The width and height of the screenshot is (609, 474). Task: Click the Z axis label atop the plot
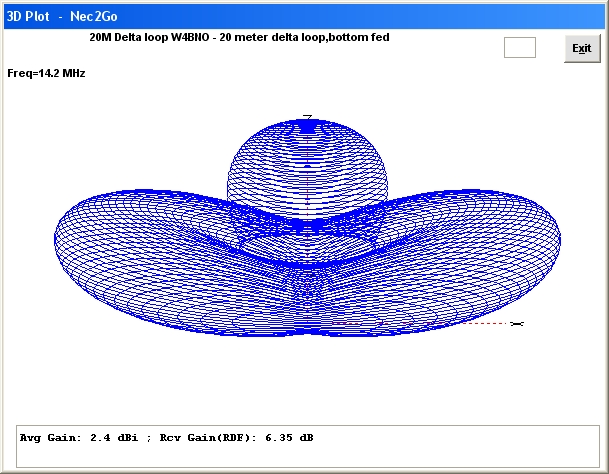308,117
